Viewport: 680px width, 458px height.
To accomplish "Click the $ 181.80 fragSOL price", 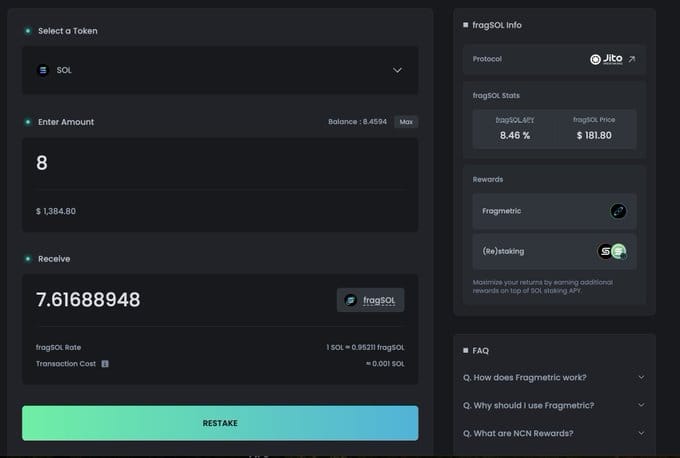I will pos(594,135).
